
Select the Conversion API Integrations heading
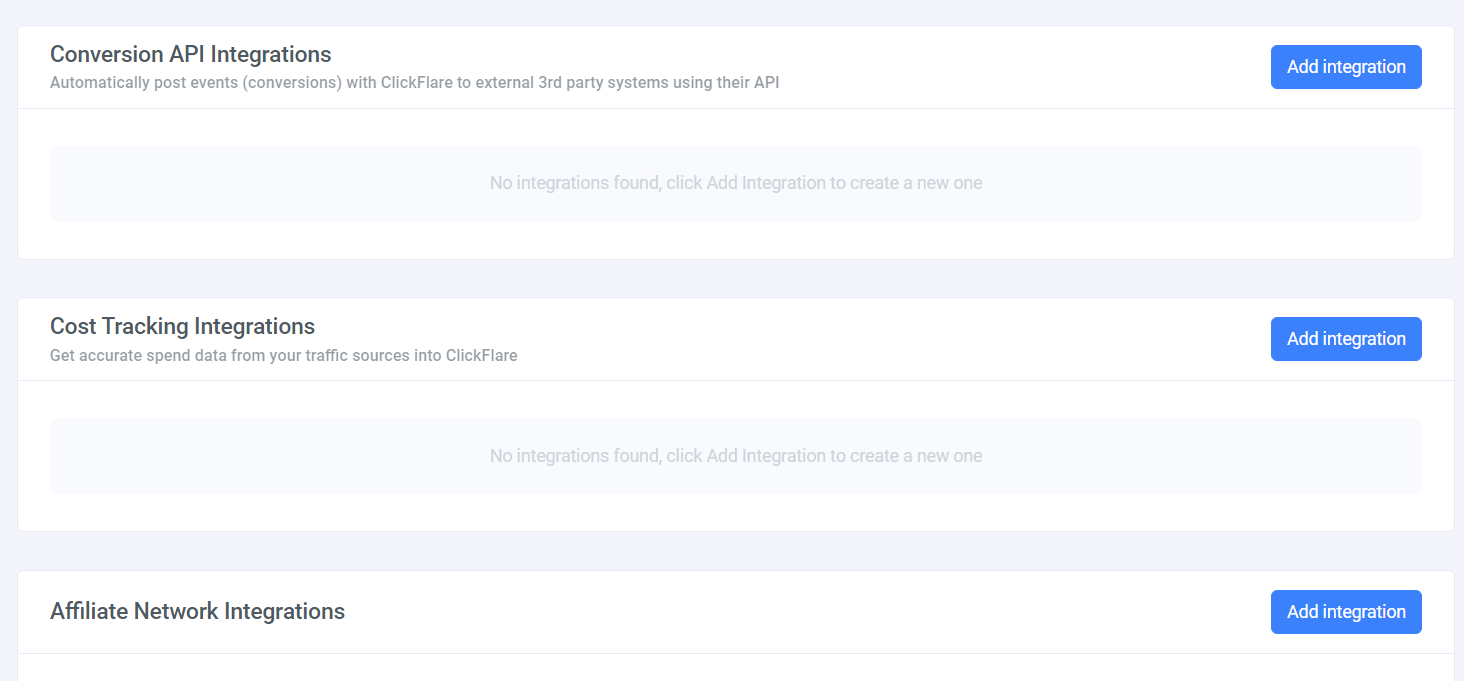coord(191,54)
